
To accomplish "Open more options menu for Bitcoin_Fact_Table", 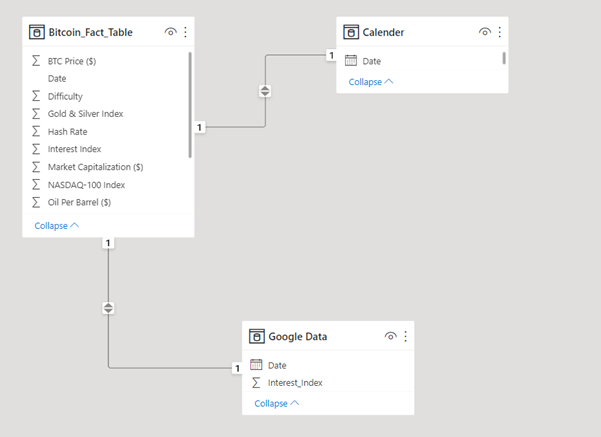I will pyautogui.click(x=186, y=32).
